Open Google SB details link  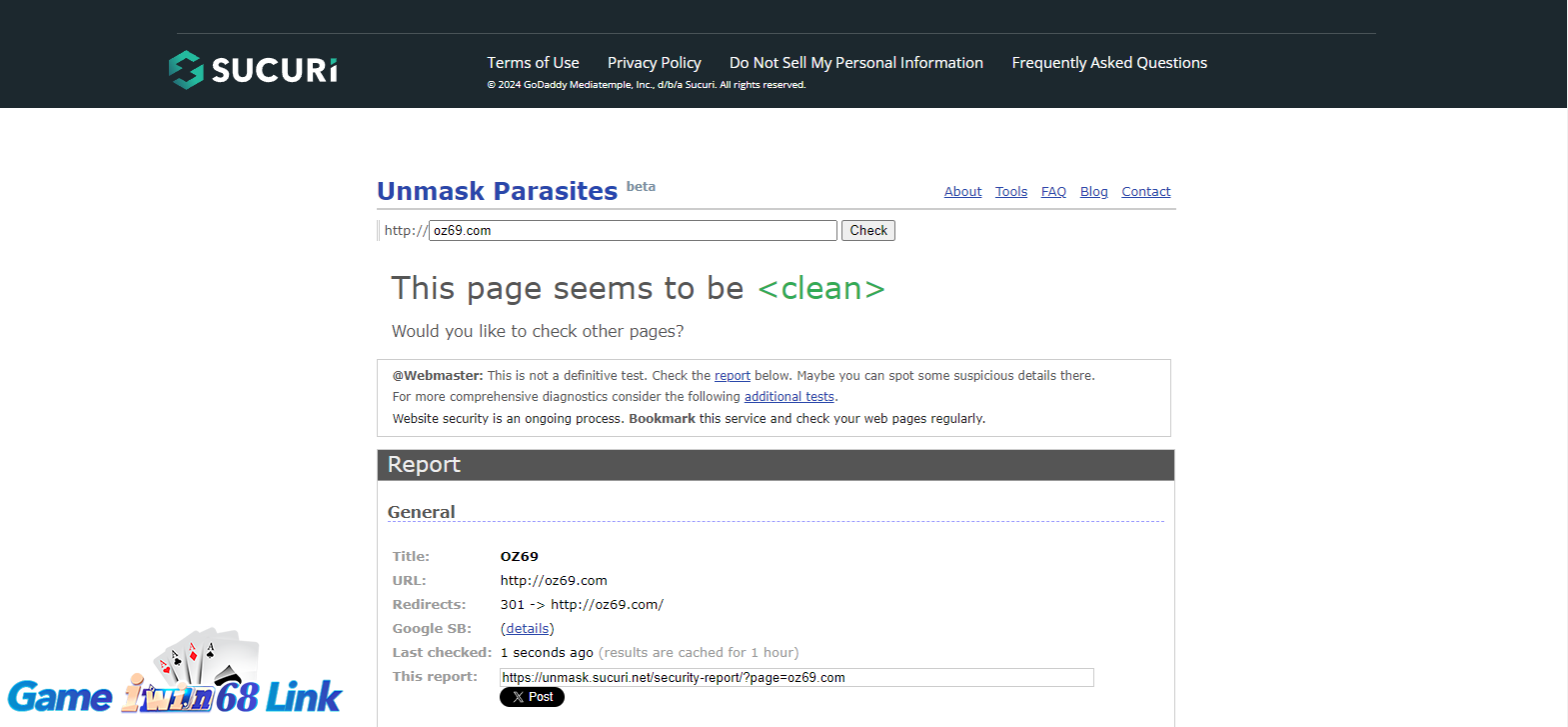click(x=528, y=628)
